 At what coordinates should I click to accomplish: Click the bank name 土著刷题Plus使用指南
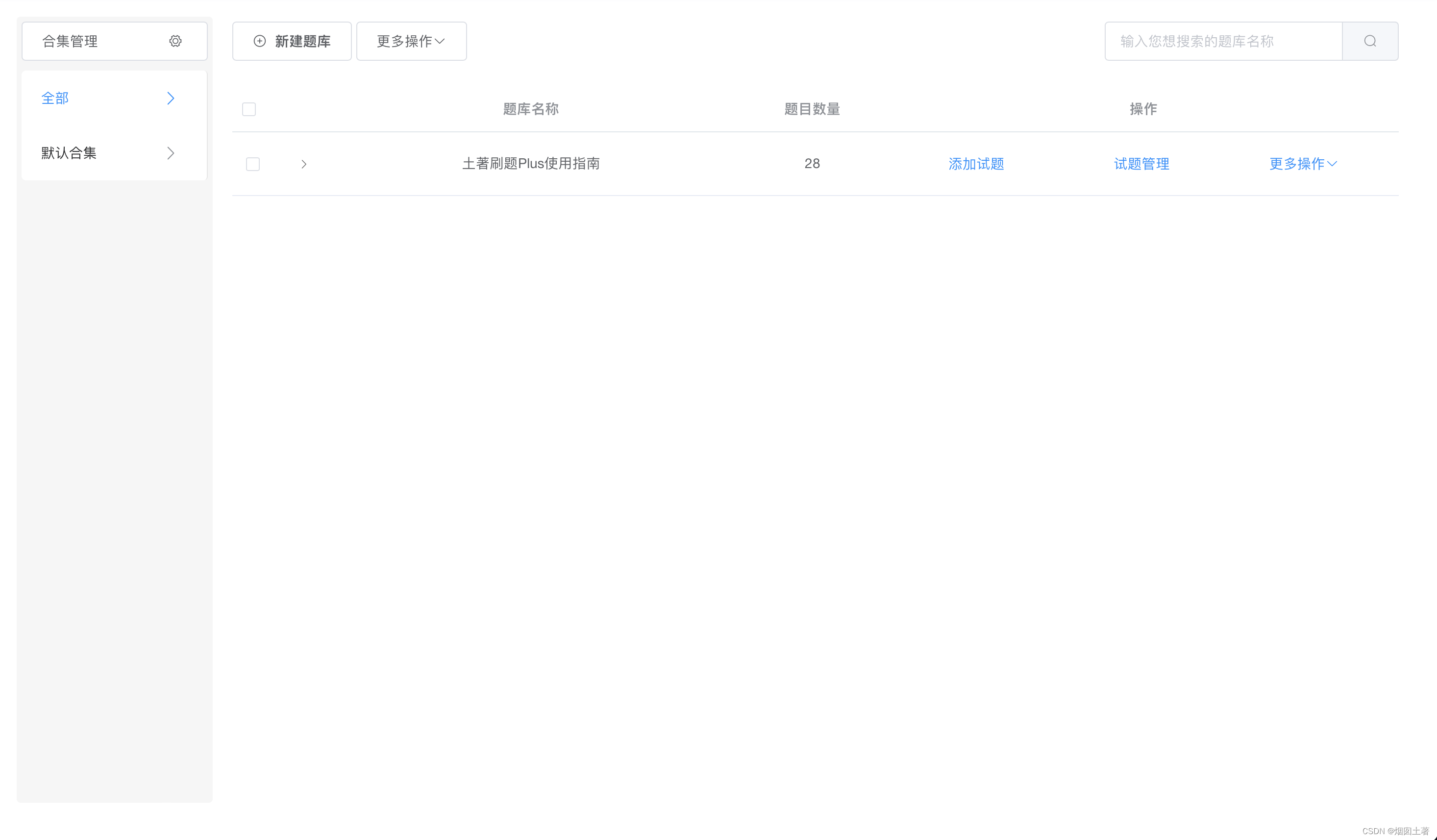(530, 164)
